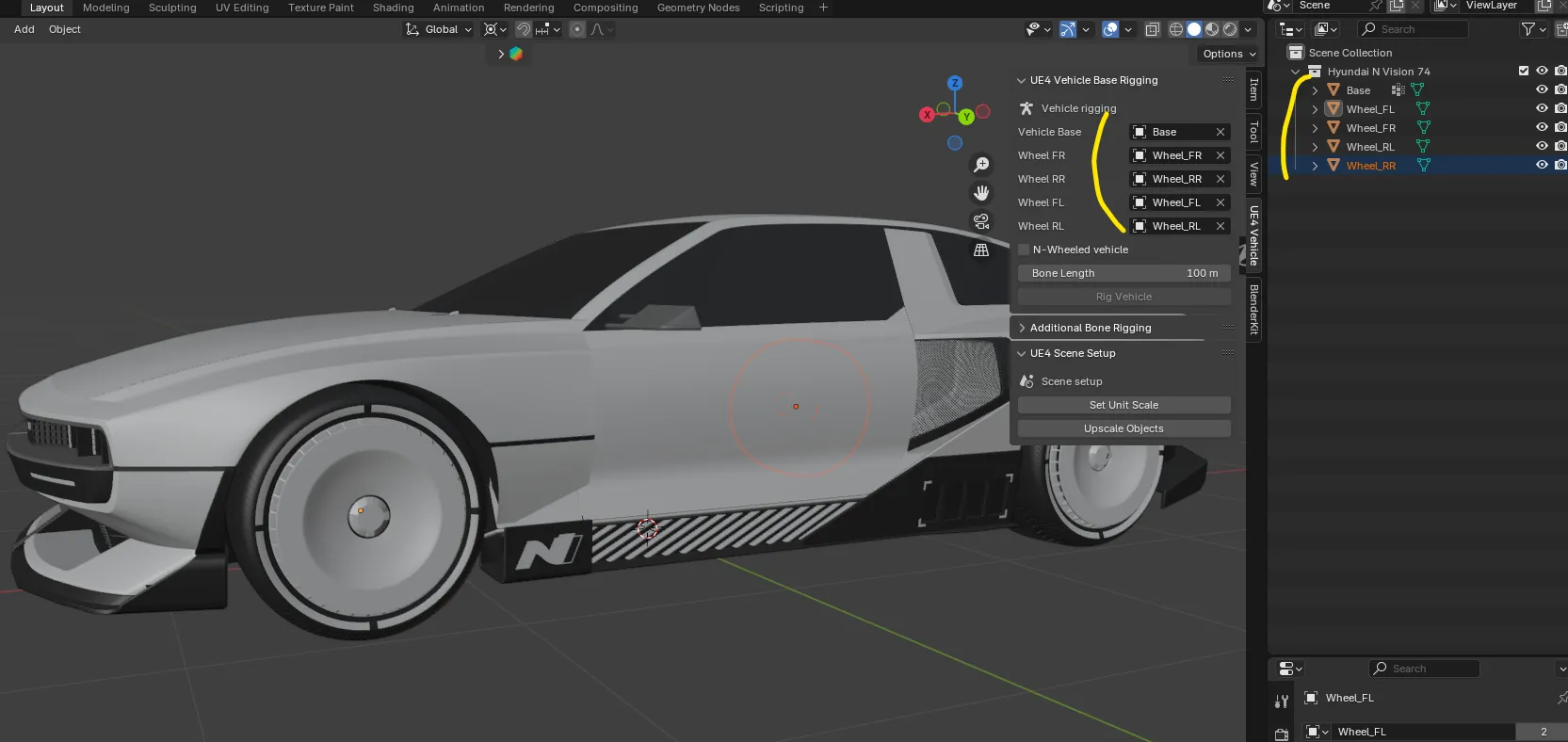
Task: Switch to the UV Editing workspace tab
Action: pyautogui.click(x=242, y=8)
